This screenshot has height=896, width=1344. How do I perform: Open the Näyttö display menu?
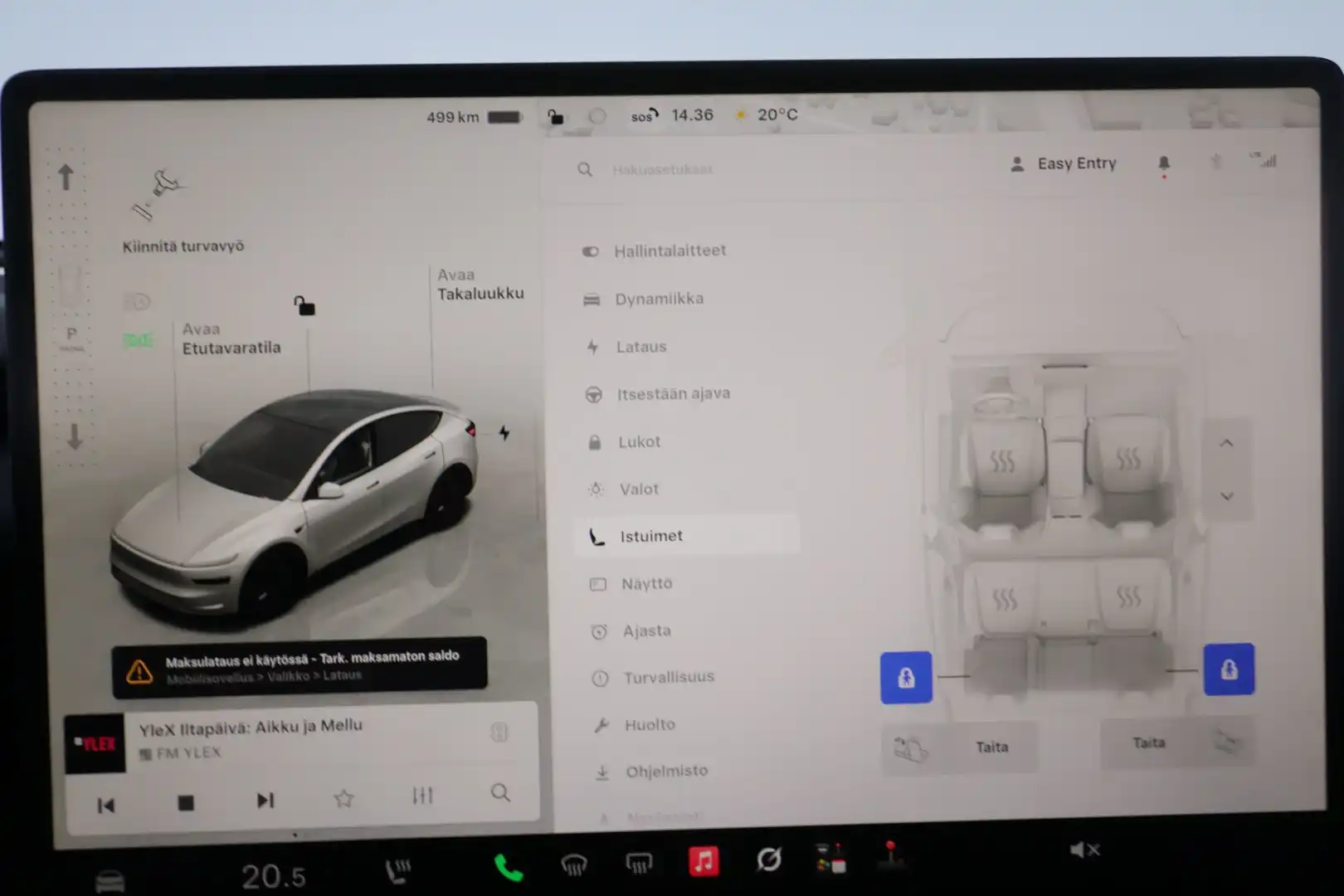point(631,584)
